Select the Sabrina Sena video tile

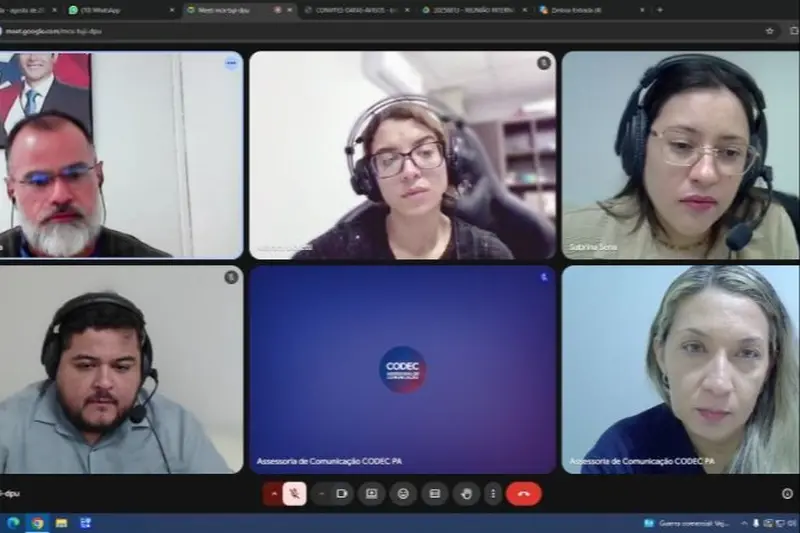coord(680,155)
